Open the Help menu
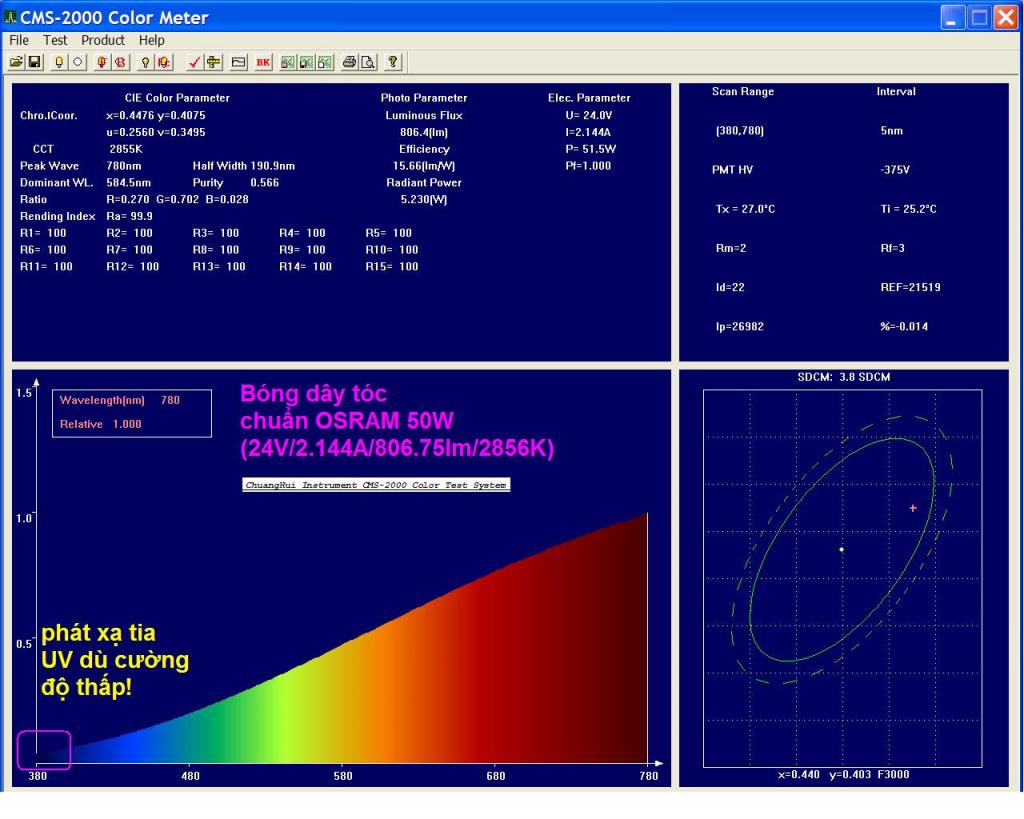This screenshot has width=1024, height=819. [152, 40]
